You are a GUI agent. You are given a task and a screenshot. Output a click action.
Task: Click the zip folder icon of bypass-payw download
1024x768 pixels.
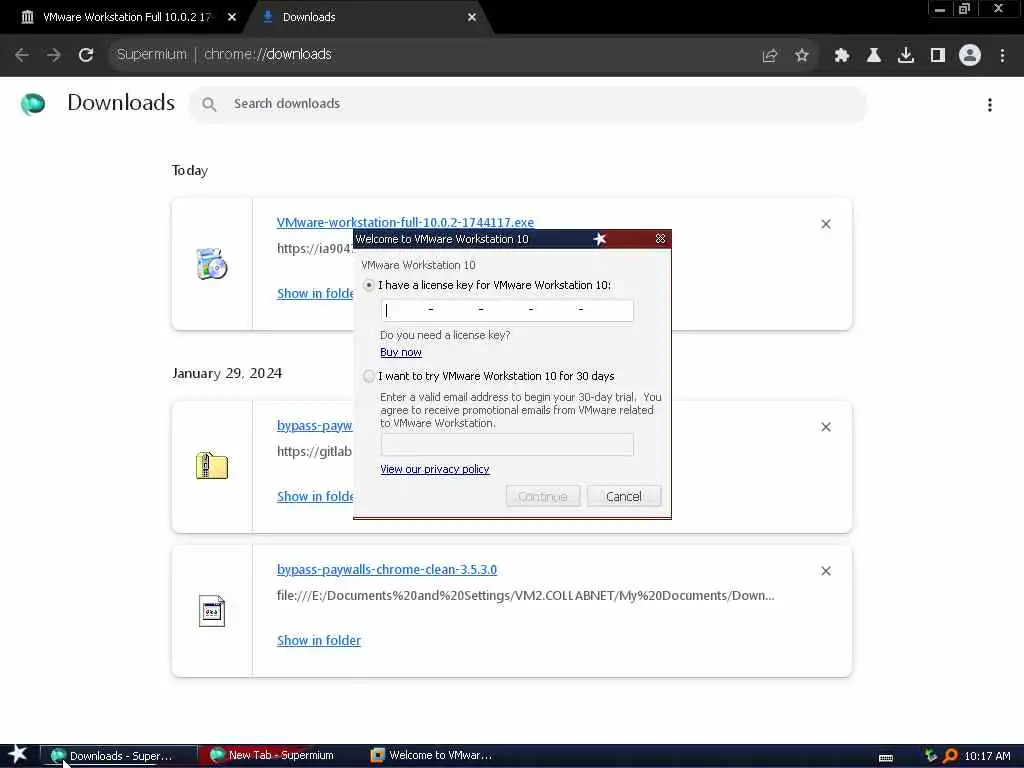(x=212, y=466)
